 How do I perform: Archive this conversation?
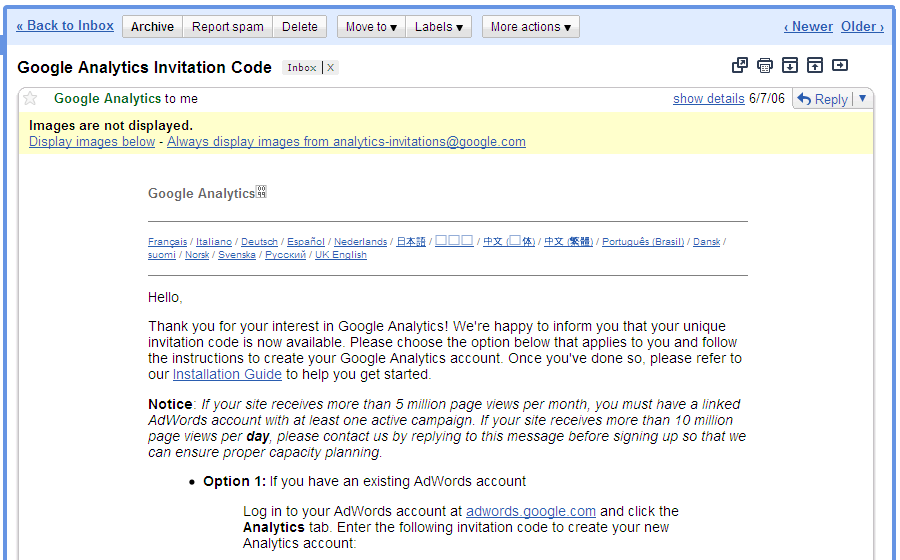coord(152,27)
